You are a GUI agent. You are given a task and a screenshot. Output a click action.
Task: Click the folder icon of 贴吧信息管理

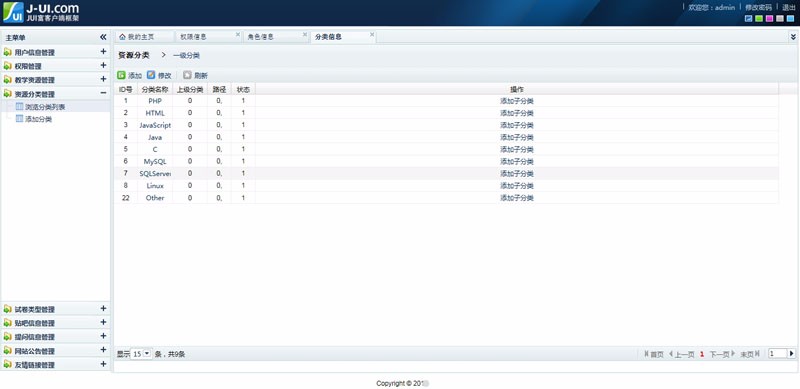pyautogui.click(x=7, y=323)
